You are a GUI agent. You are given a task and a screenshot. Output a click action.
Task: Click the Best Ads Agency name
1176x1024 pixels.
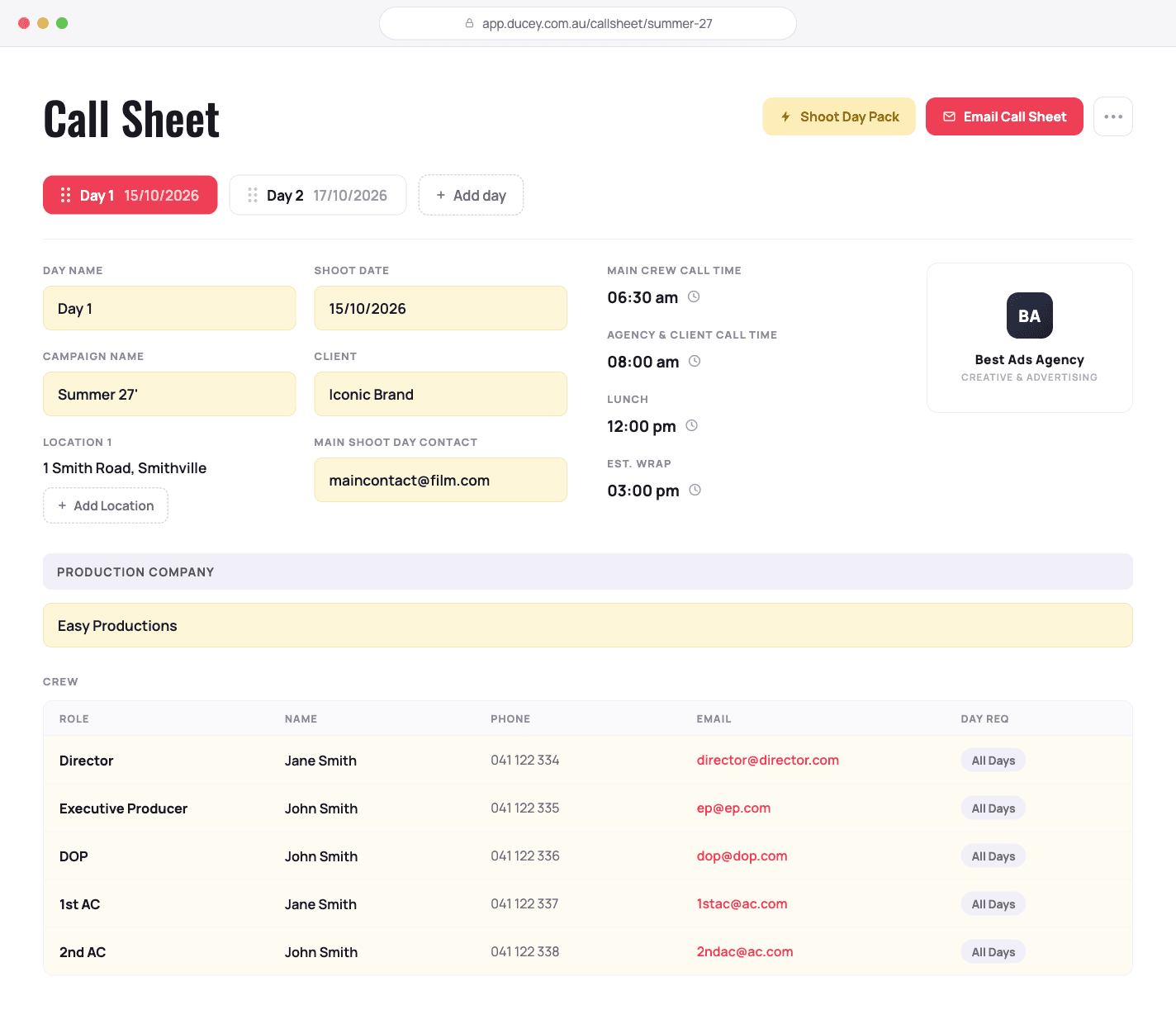(x=1030, y=360)
